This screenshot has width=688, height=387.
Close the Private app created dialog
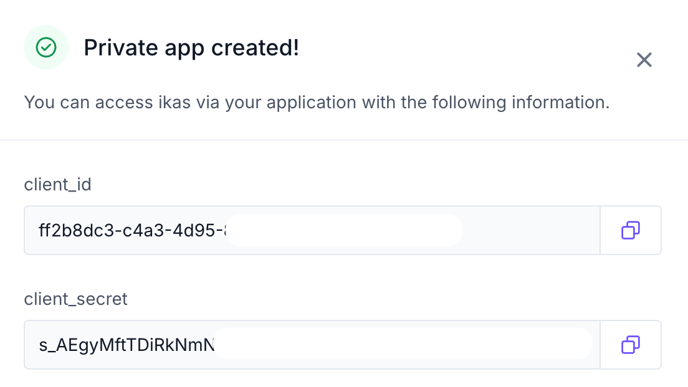644,60
